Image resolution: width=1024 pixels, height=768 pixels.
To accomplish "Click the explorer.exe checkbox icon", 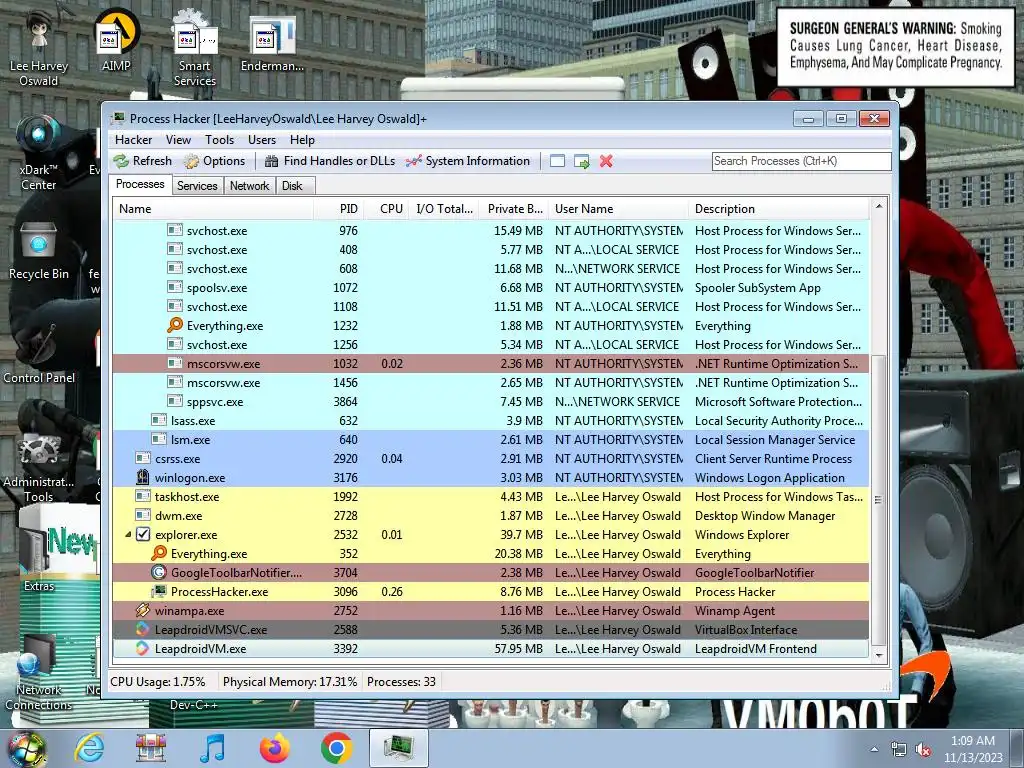I will tap(142, 534).
